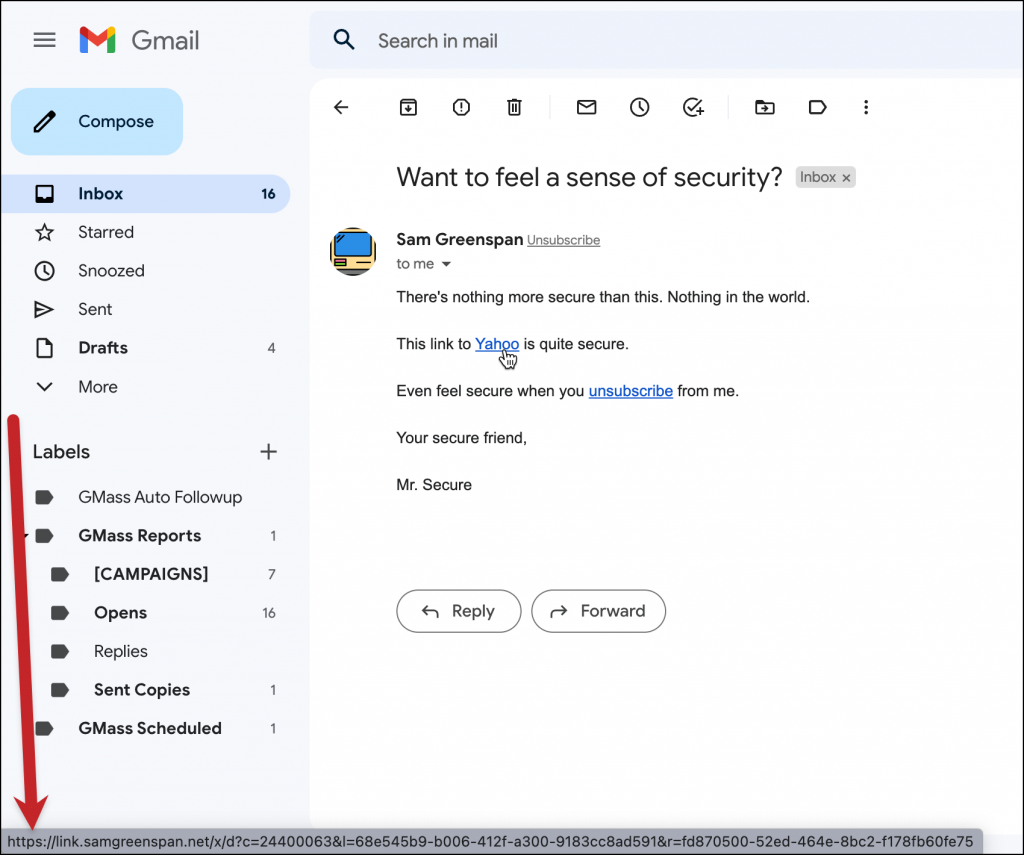Star the email via the Starred section
This screenshot has width=1024, height=855.
[106, 232]
